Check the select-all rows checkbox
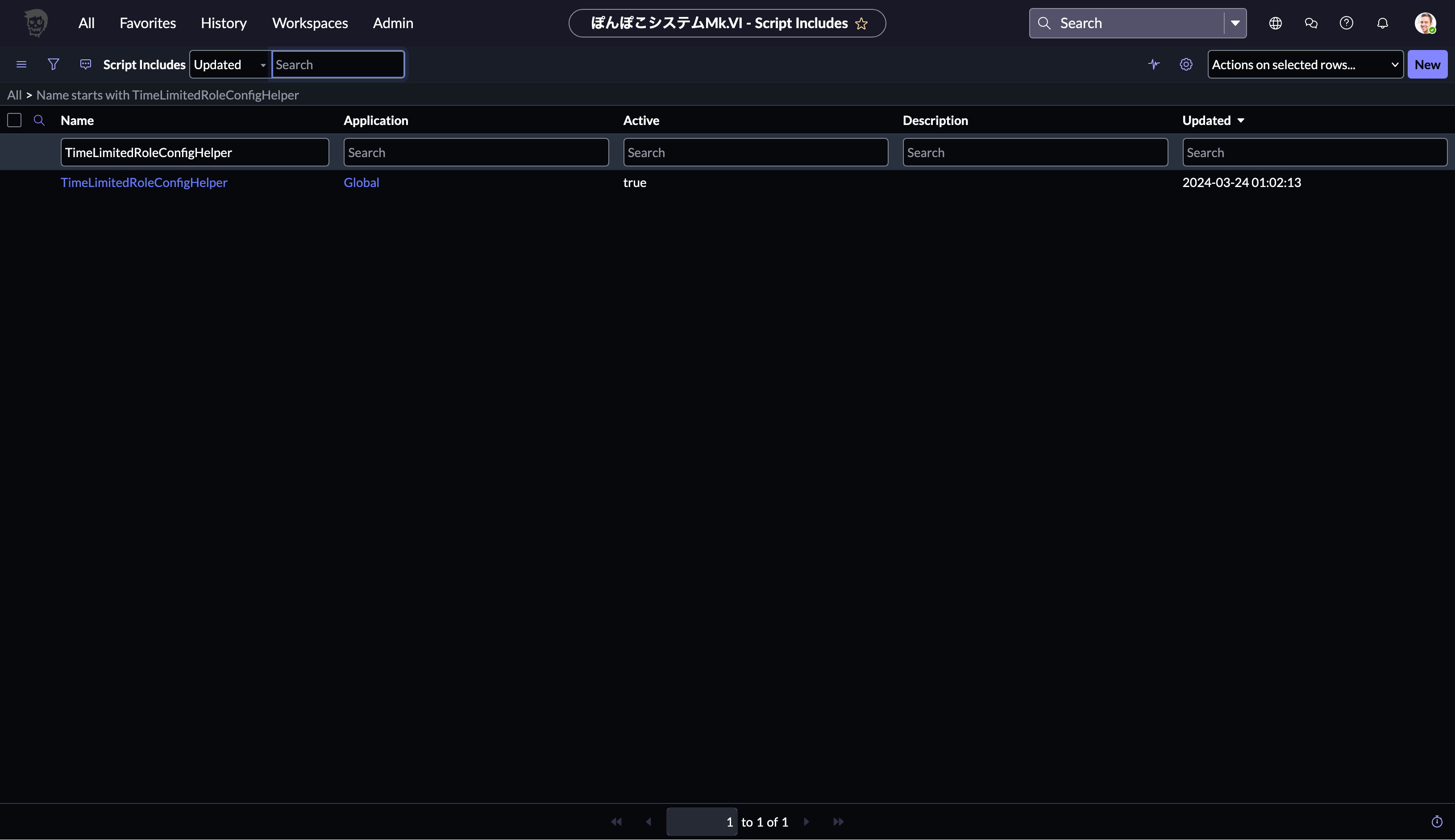This screenshot has width=1455, height=840. (14, 120)
